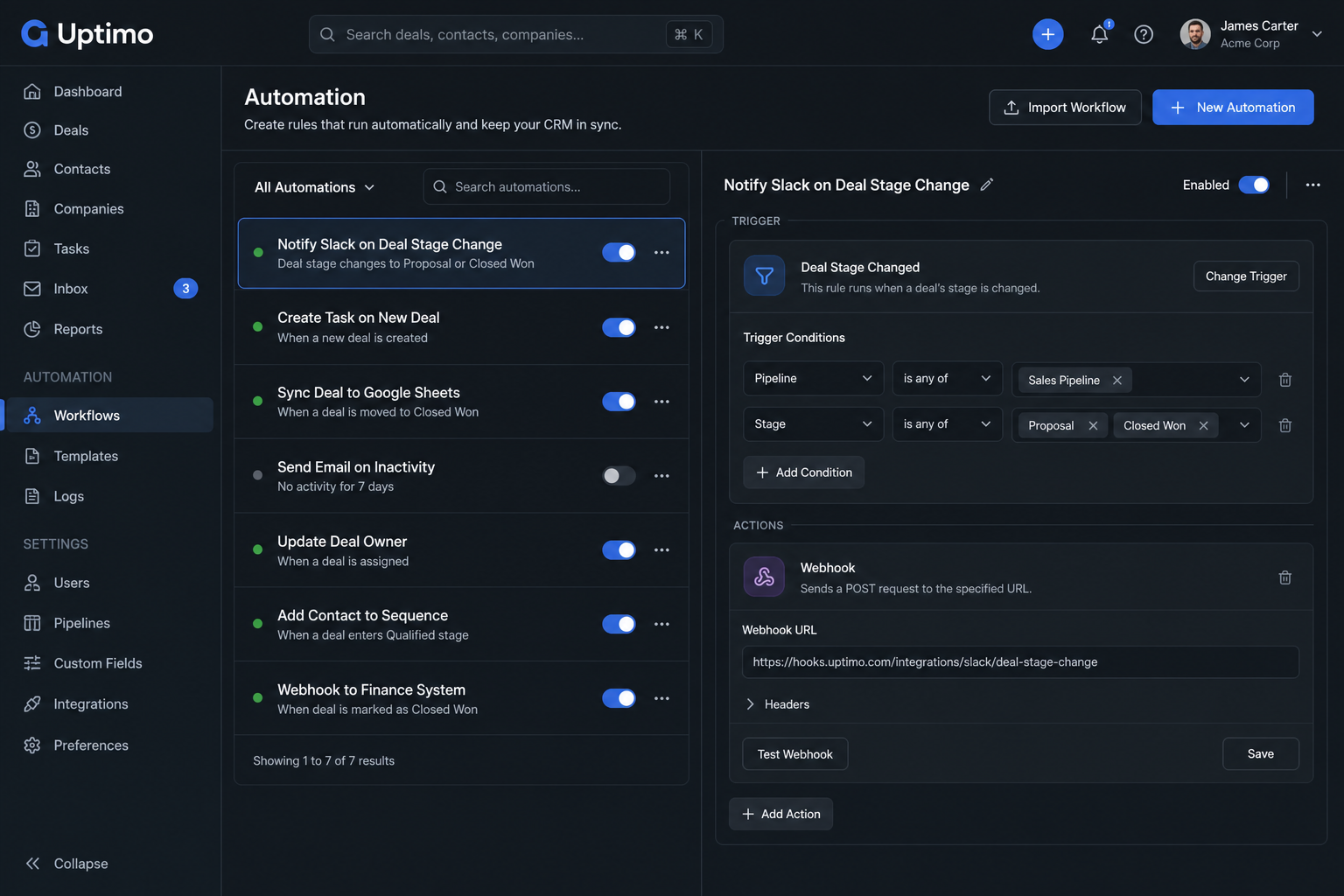Add a trigger condition
The height and width of the screenshot is (896, 1344).
point(804,472)
